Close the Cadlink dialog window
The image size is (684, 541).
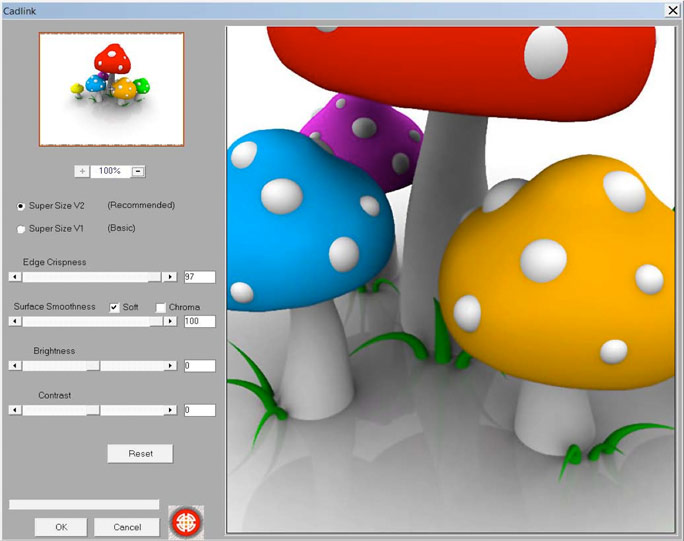pyautogui.click(x=672, y=10)
